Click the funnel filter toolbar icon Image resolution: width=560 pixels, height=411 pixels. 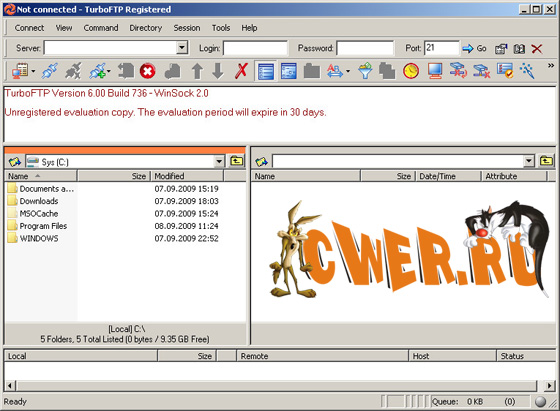(x=365, y=71)
